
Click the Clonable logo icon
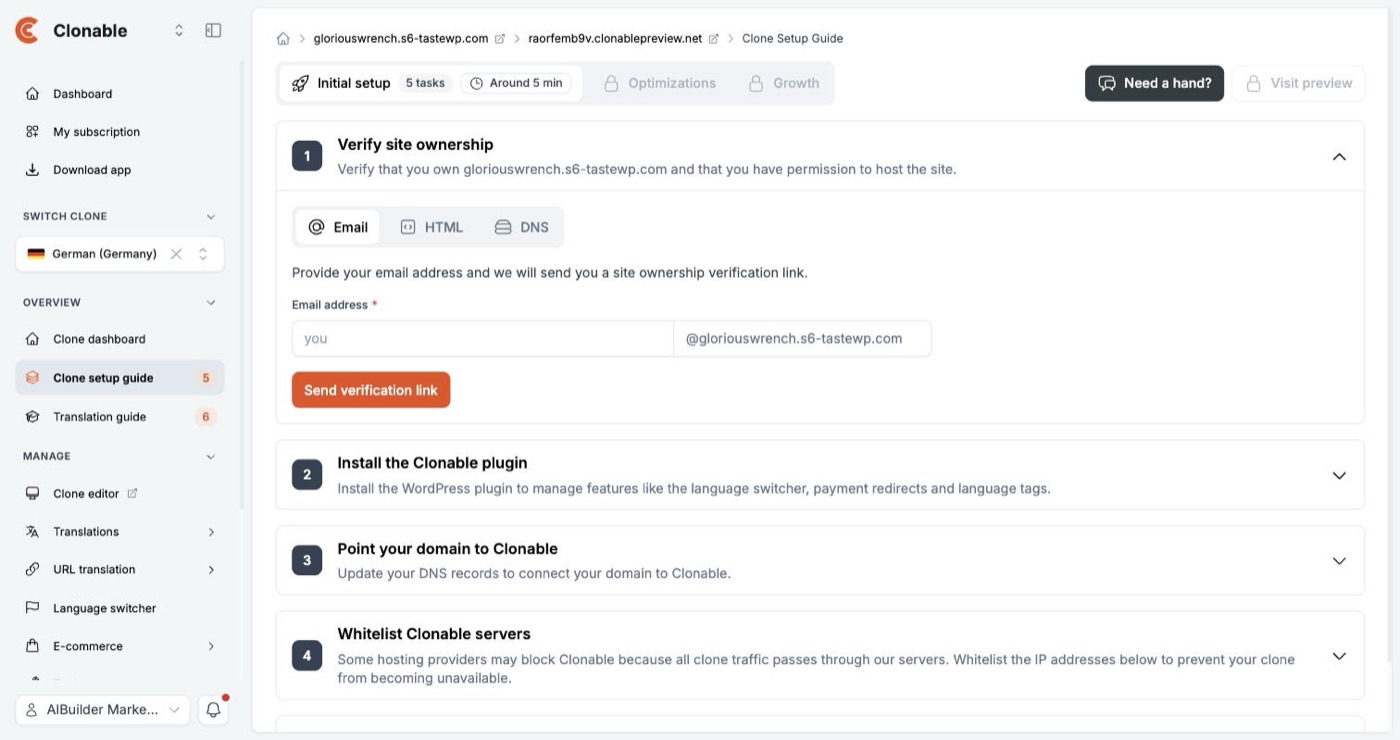pos(28,31)
